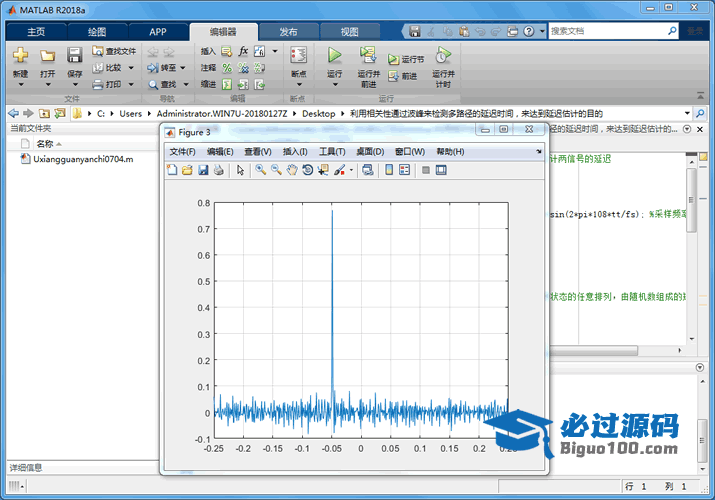Click the Run and Advance (运行并前进) icon
This screenshot has width=715, height=500.
click(368, 55)
